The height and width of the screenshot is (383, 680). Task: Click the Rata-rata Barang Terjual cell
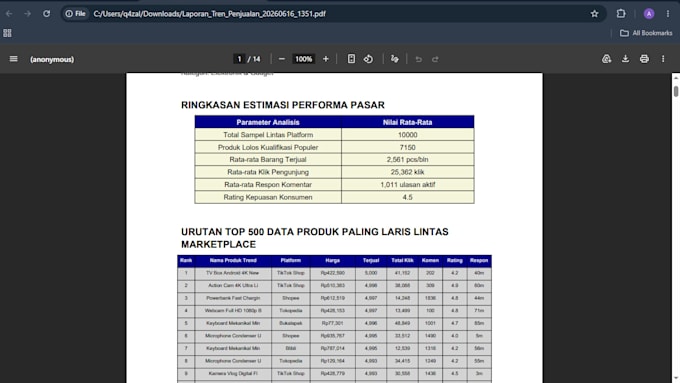pyautogui.click(x=268, y=160)
